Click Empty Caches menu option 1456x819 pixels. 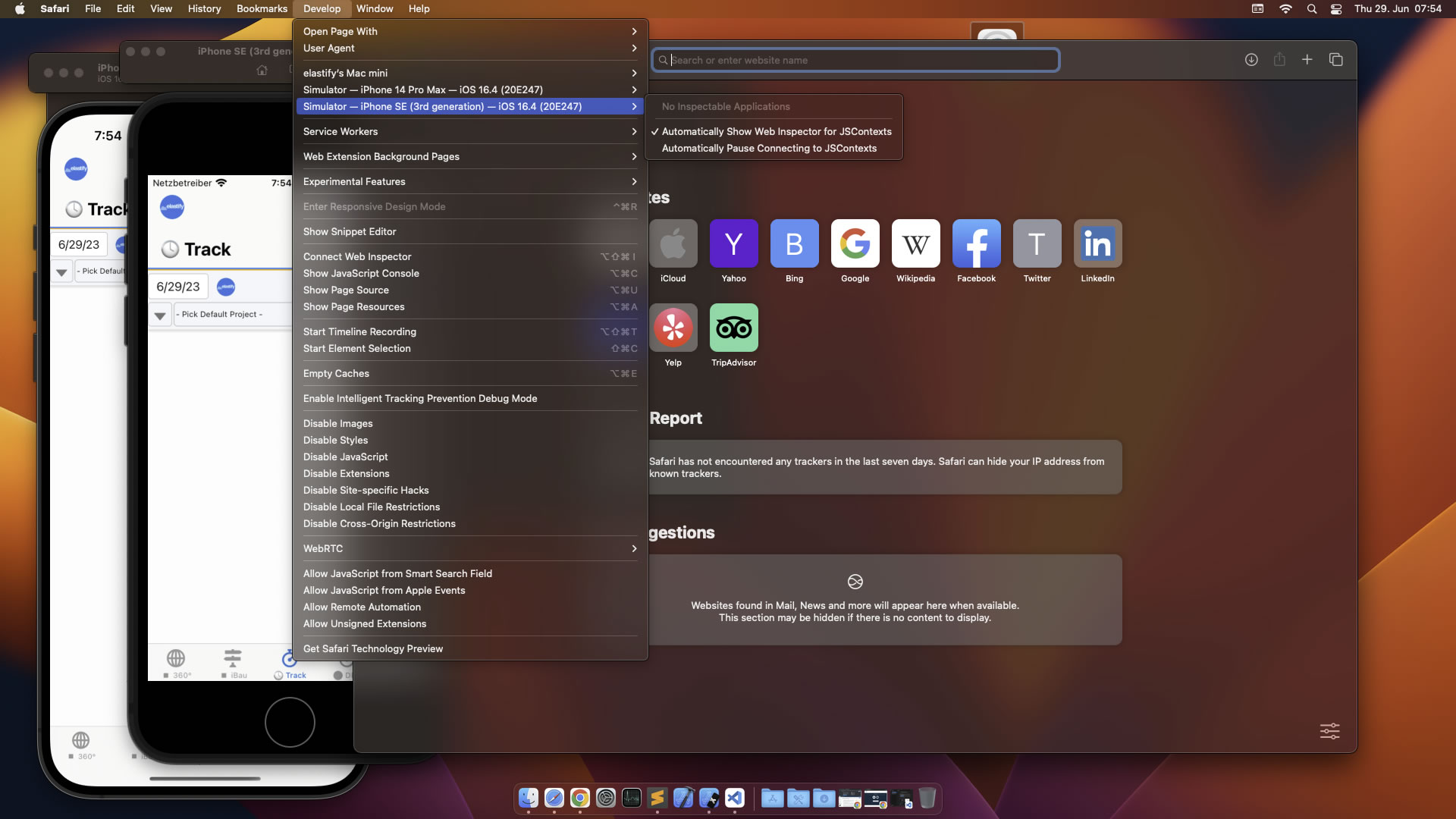pyautogui.click(x=336, y=373)
